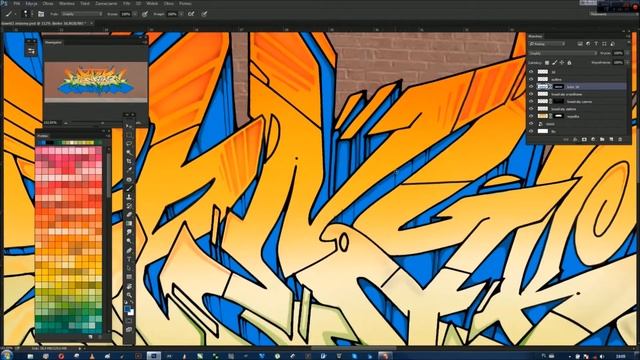Select the Pen tool
The height and width of the screenshot is (360, 640).
(x=129, y=250)
